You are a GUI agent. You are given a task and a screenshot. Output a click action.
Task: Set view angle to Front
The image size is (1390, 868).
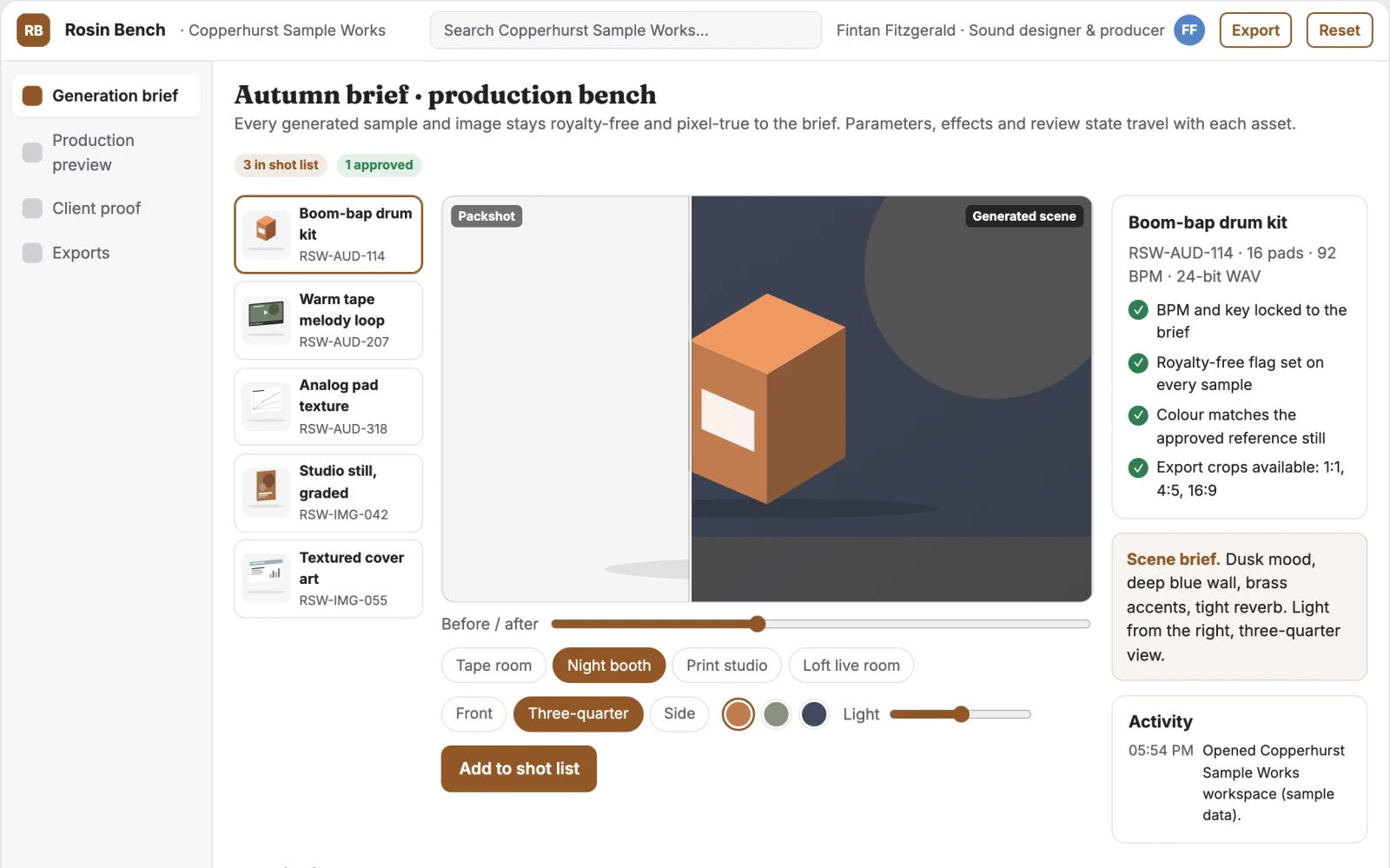[473, 714]
